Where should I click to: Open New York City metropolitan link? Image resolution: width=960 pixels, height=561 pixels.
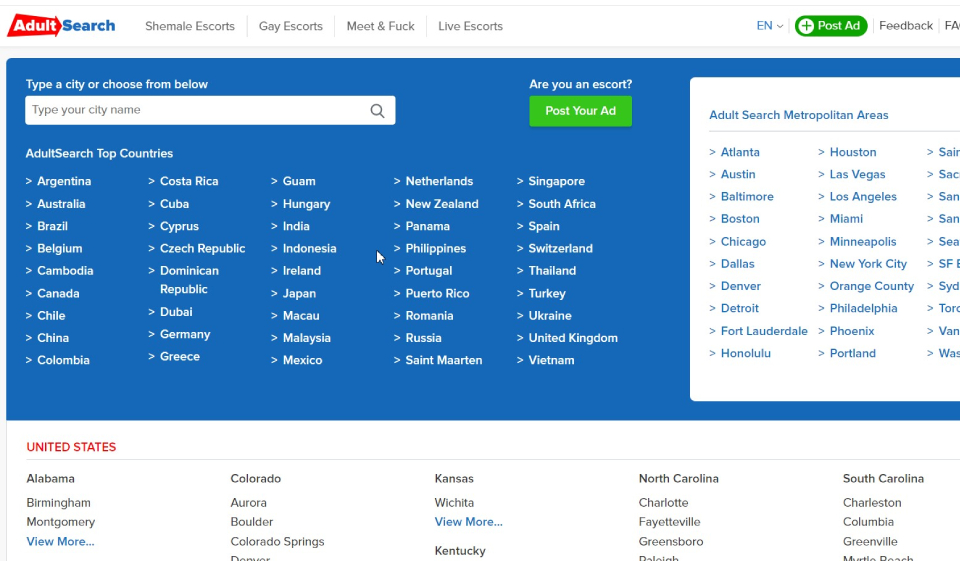[x=868, y=264]
